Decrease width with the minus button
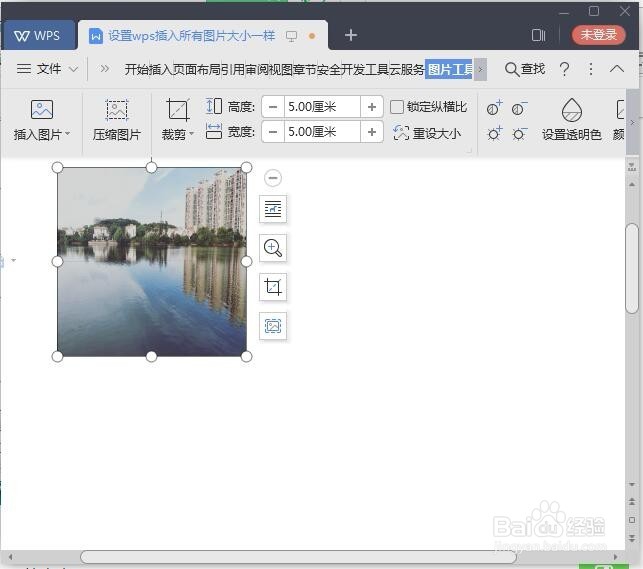Viewport: 643px width, 569px height. coord(273,132)
